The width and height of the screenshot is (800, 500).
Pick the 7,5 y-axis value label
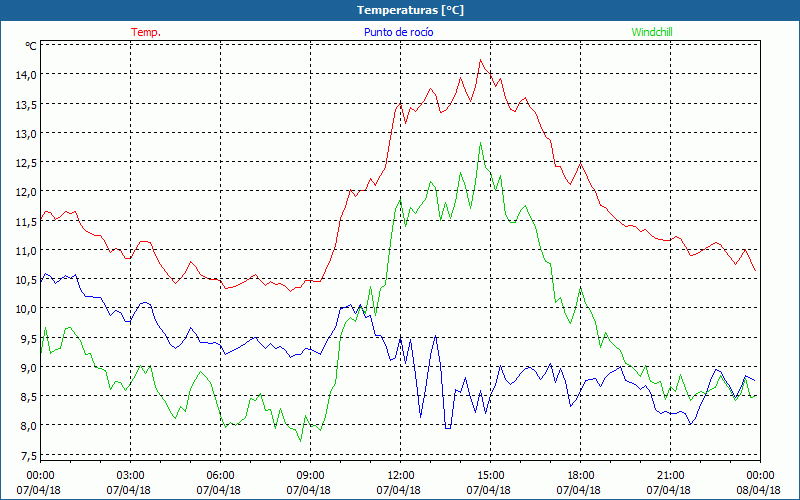point(24,456)
